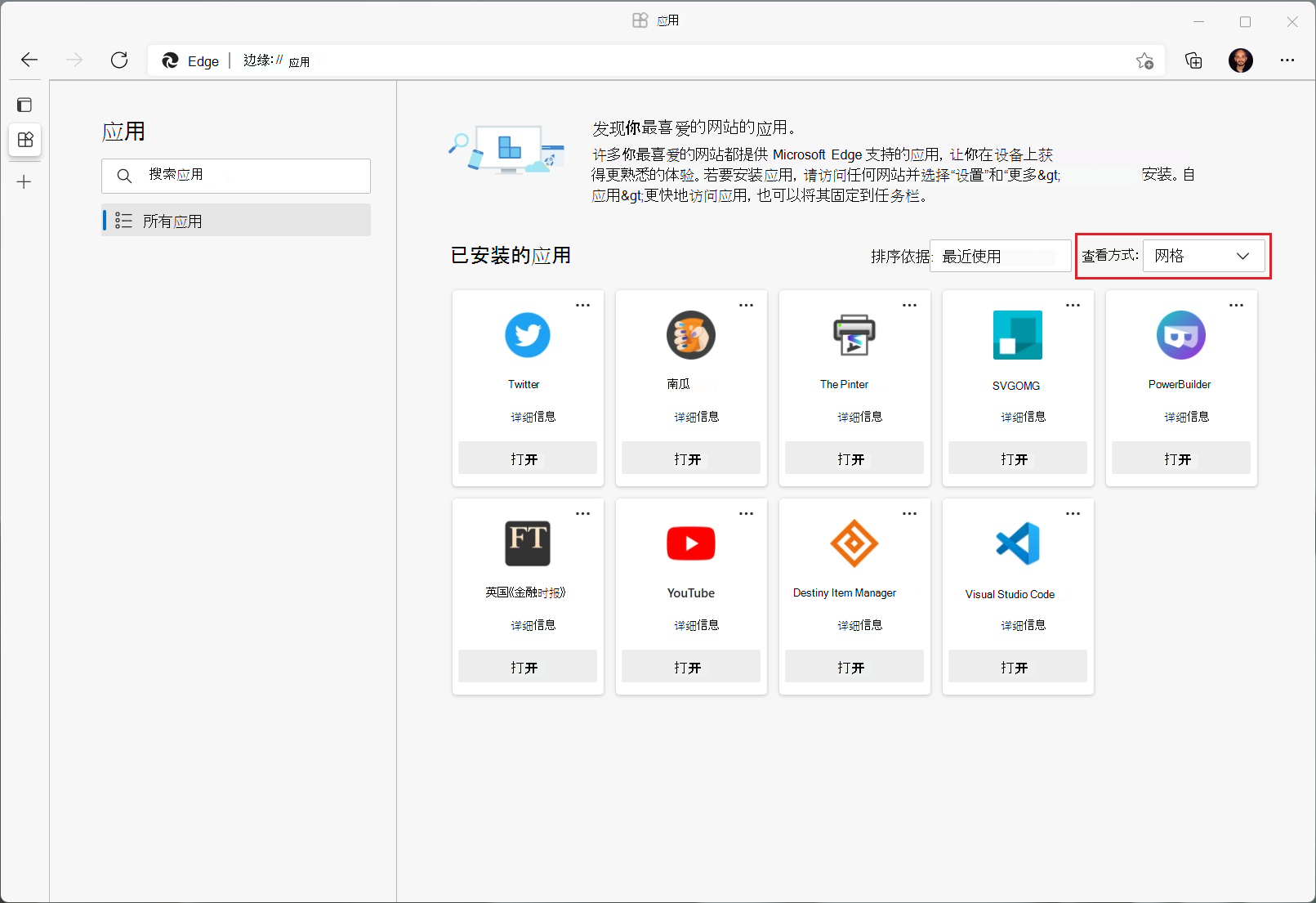
Task: Open the 排序依据 最近使用 sort dropdown
Action: (1001, 256)
